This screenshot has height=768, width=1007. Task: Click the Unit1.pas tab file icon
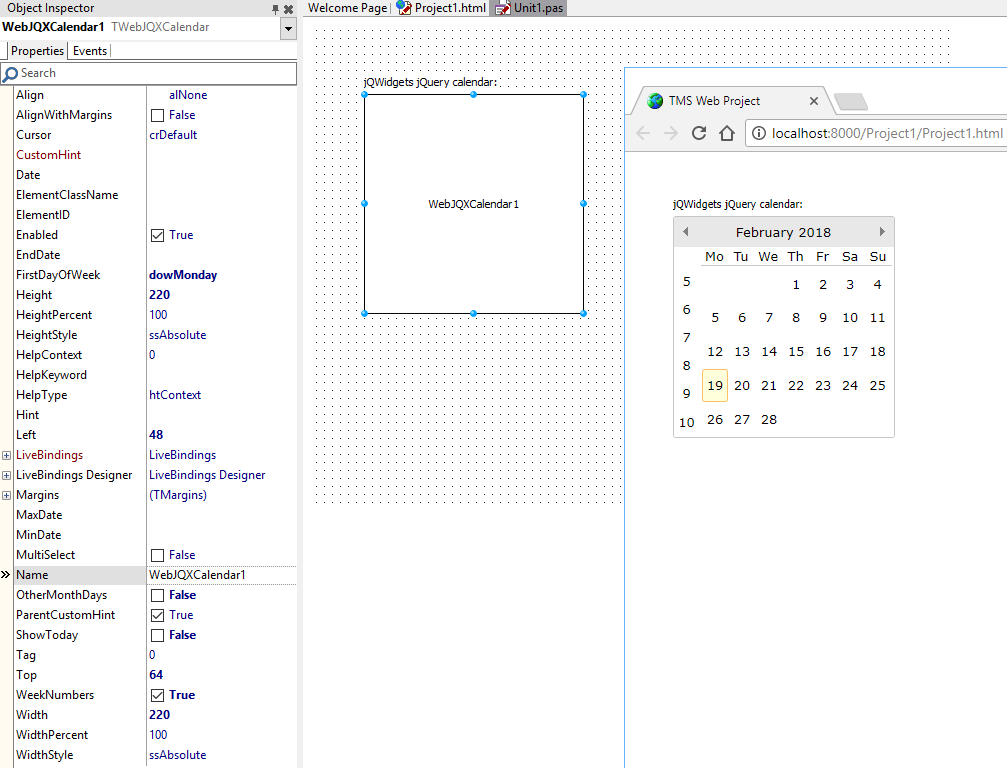[503, 8]
